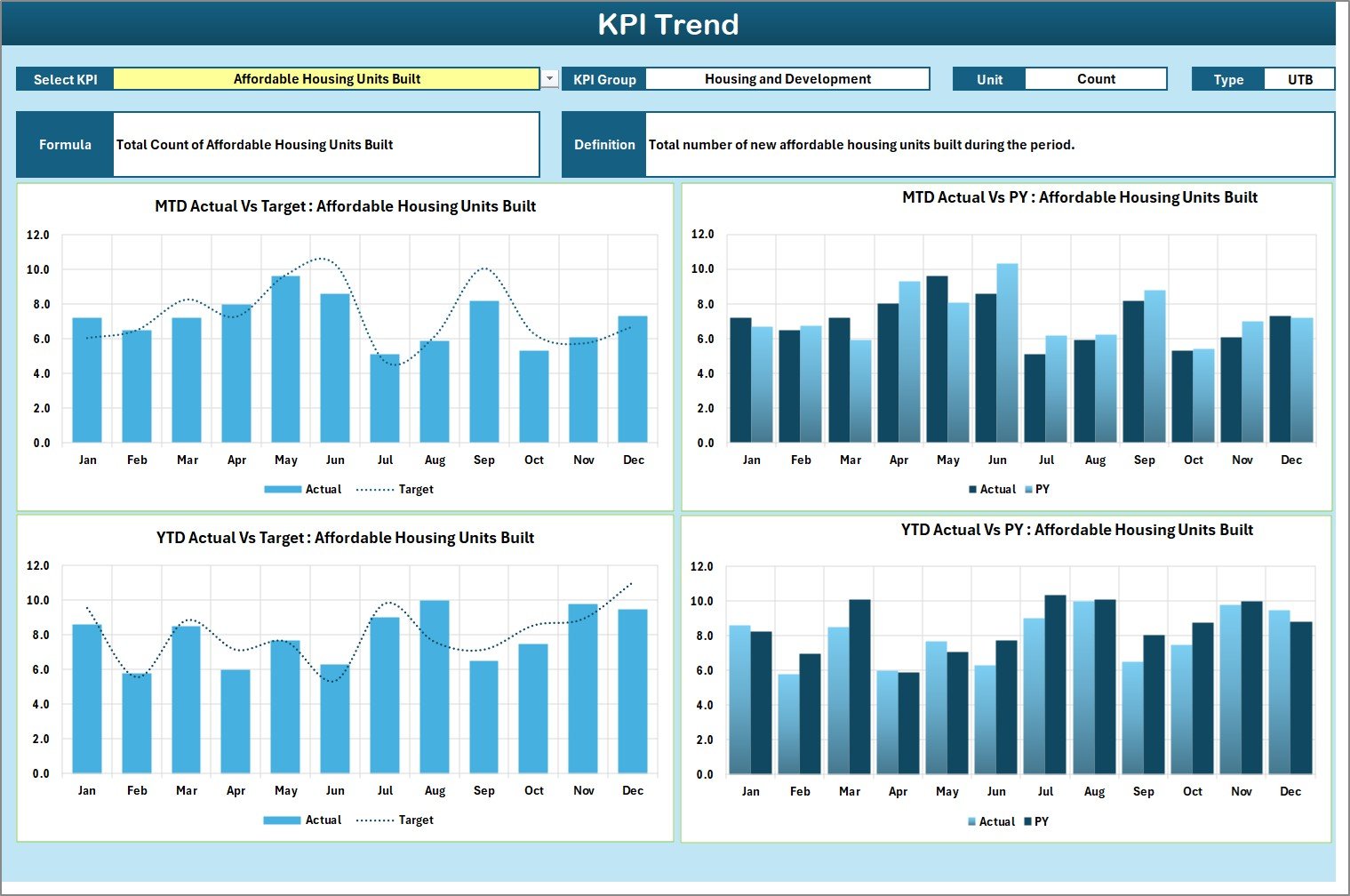This screenshot has height=896, width=1350.
Task: Click the Actual legend in YTD PY chart
Action: [x=995, y=821]
